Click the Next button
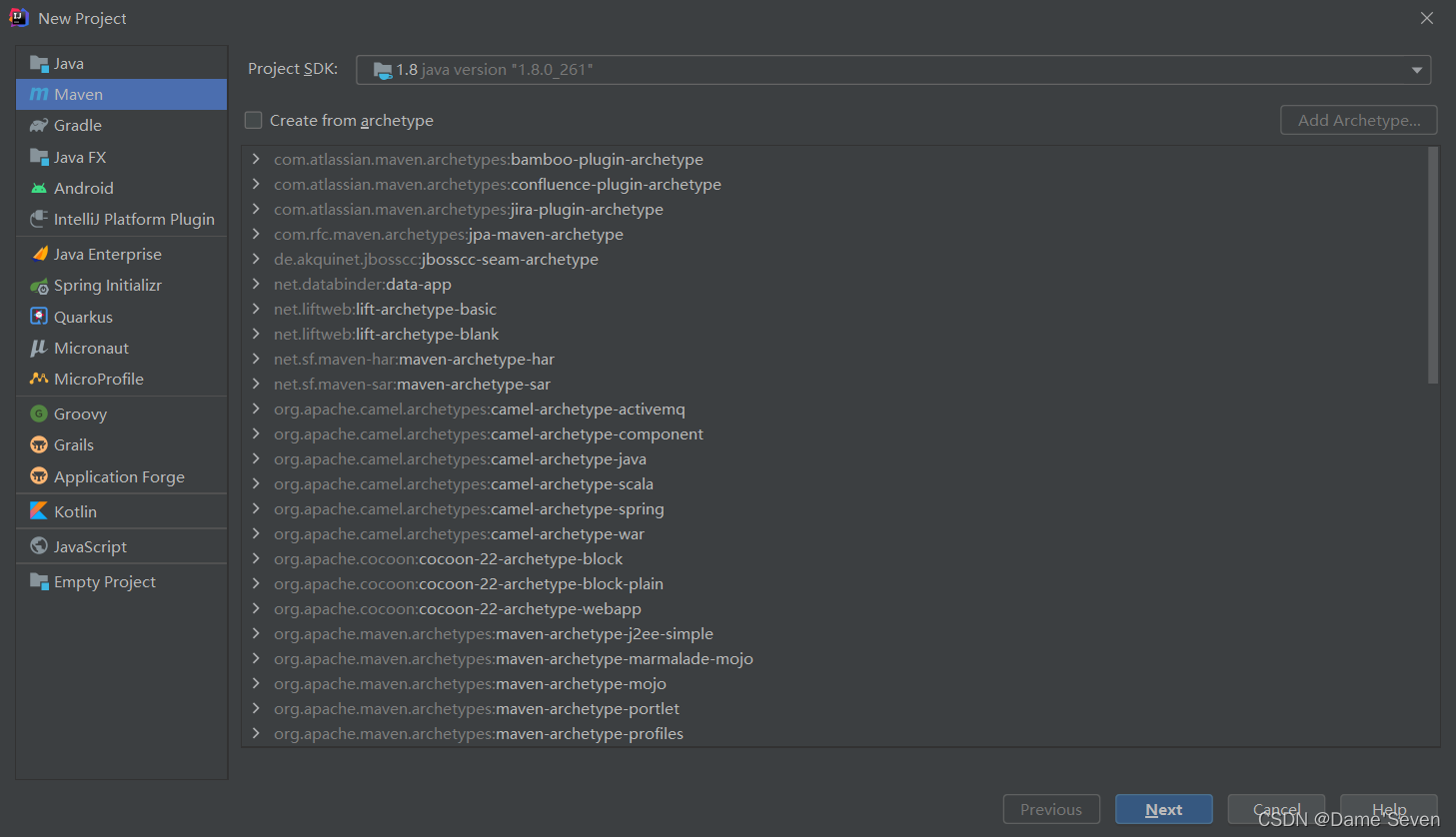Screen dimensions: 1456x837 tap(1164, 810)
